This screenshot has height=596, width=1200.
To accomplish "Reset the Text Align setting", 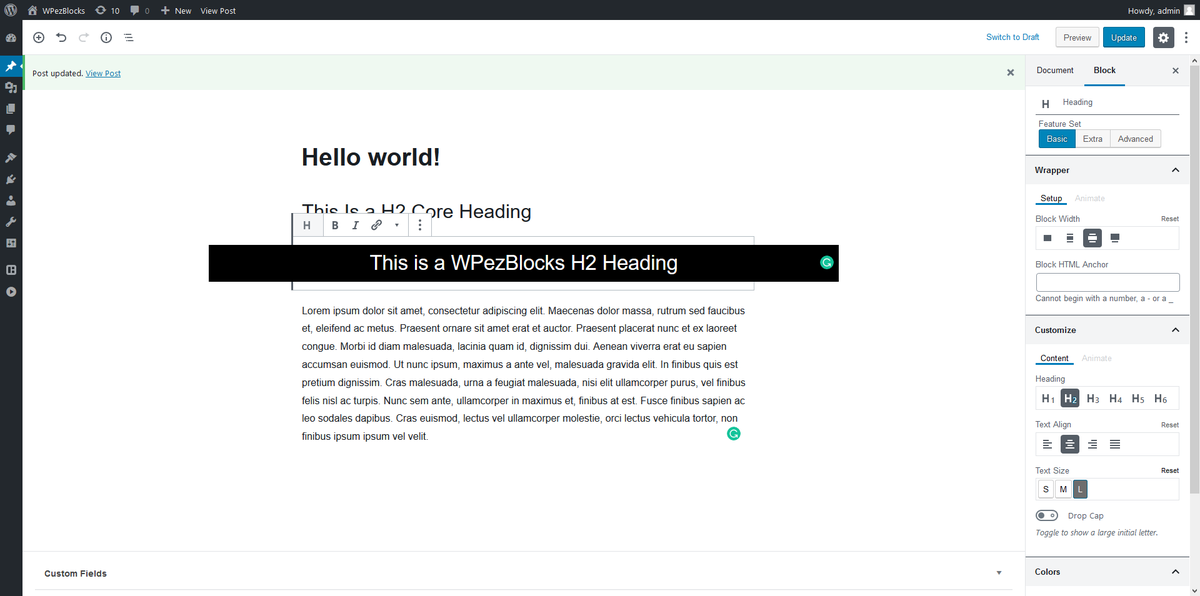I will tap(1170, 425).
